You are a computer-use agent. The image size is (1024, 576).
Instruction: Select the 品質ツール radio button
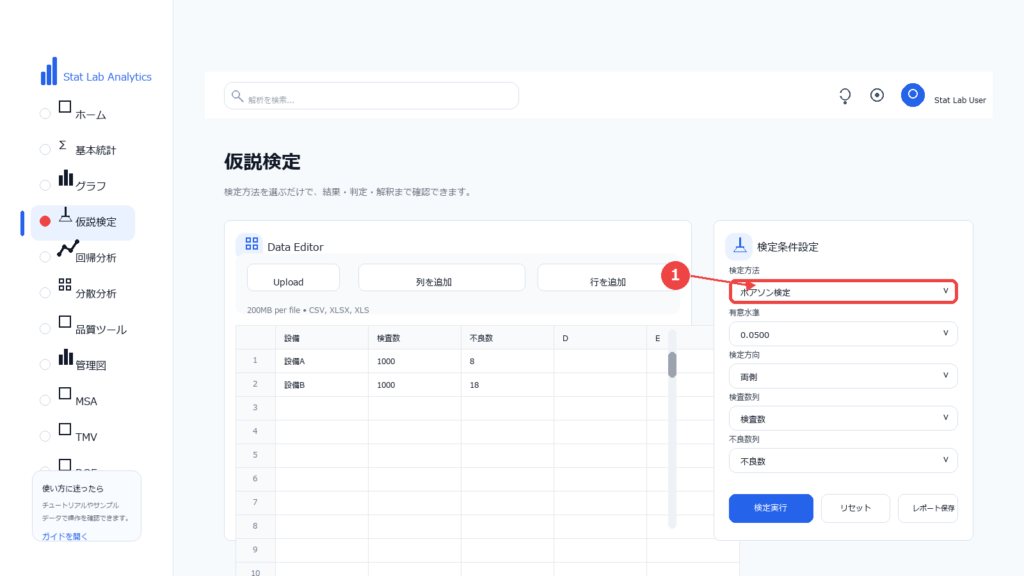pyautogui.click(x=45, y=329)
